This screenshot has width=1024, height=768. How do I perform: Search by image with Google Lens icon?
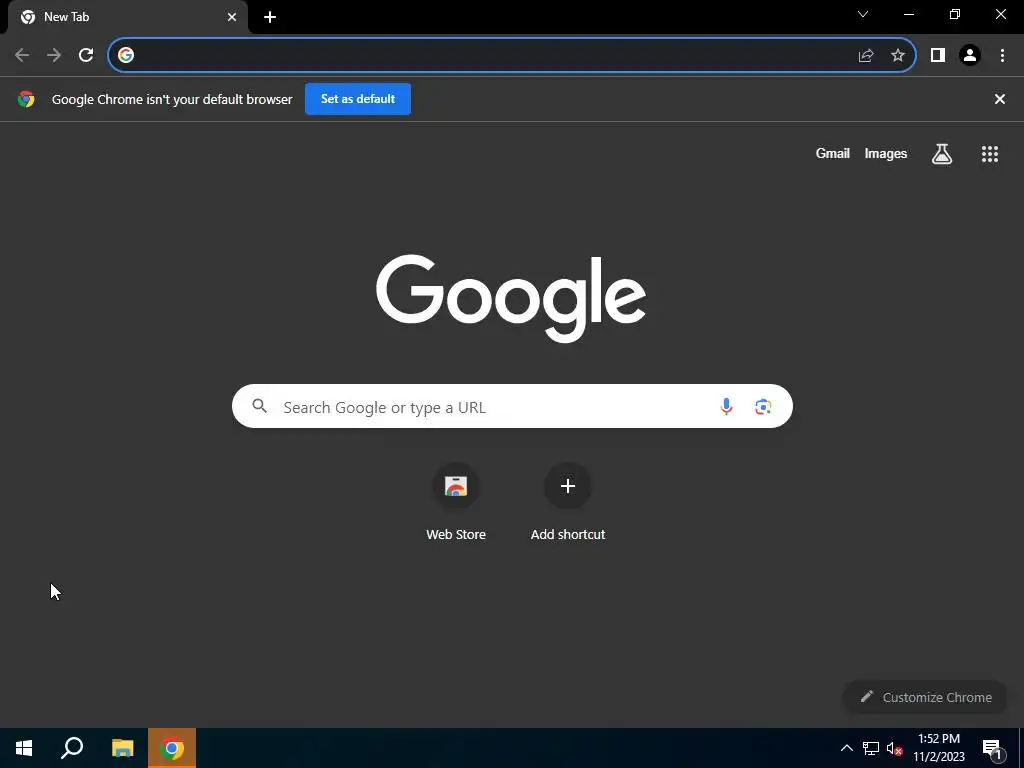(x=763, y=407)
